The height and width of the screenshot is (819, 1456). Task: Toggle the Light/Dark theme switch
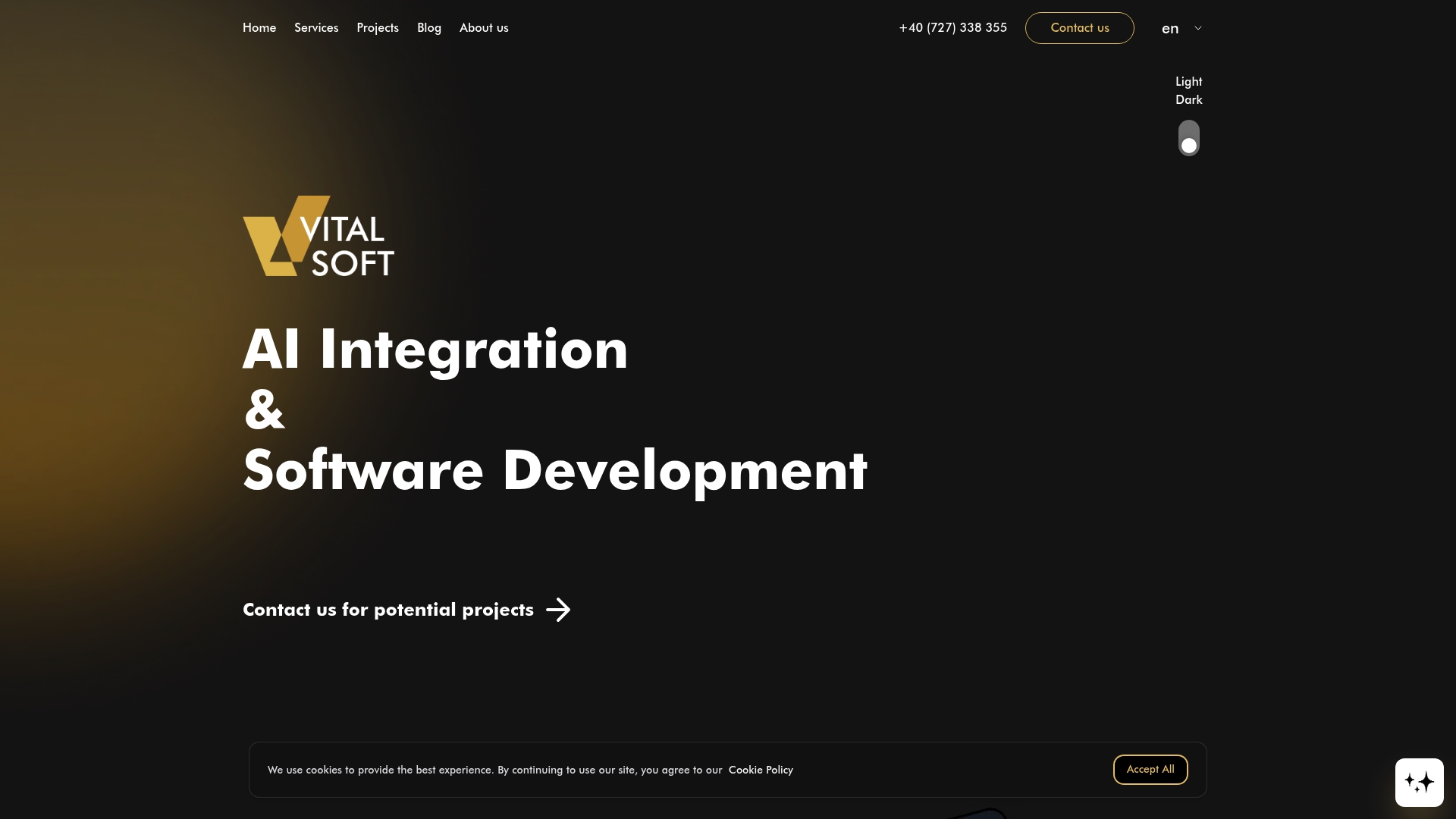point(1188,138)
